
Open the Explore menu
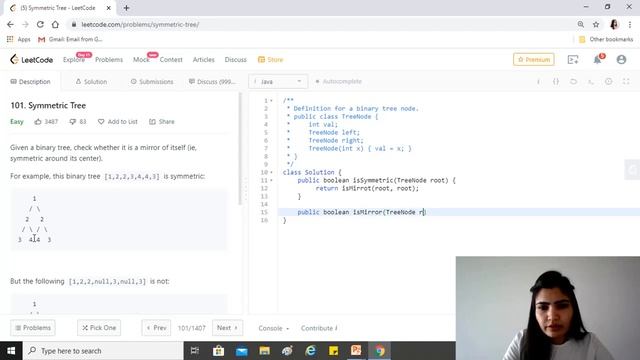[74, 60]
